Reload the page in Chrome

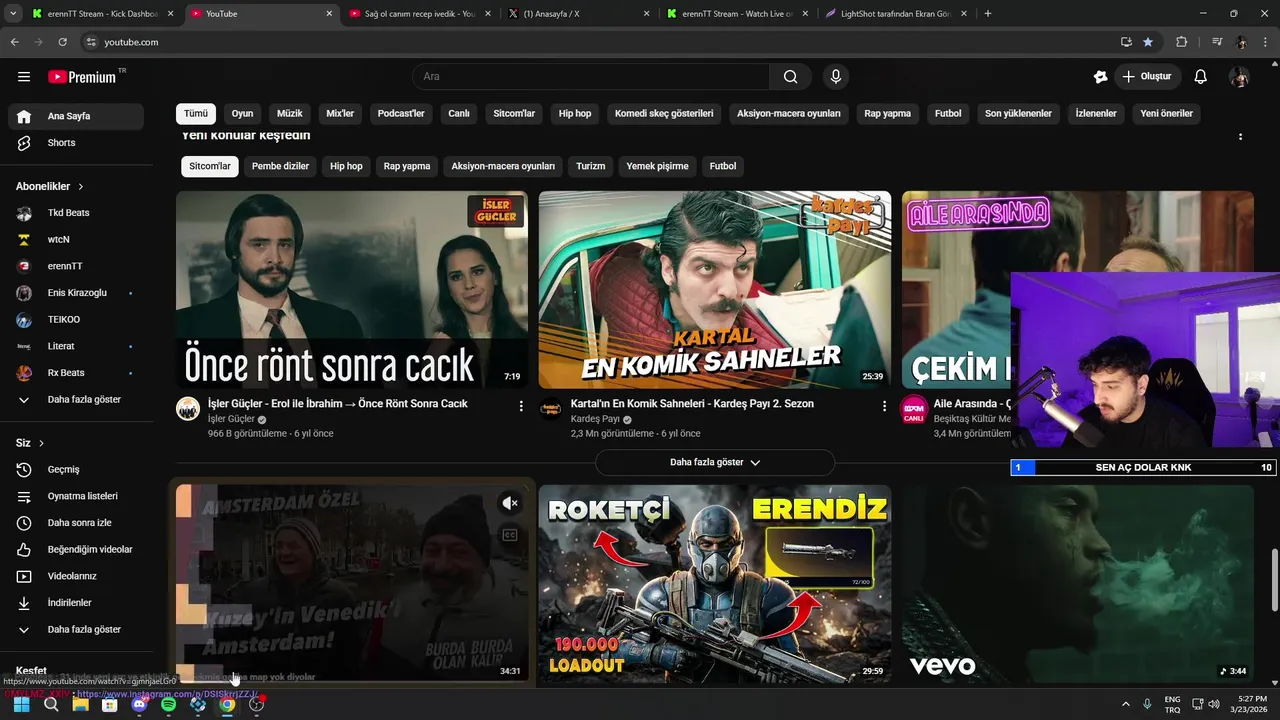pos(62,42)
